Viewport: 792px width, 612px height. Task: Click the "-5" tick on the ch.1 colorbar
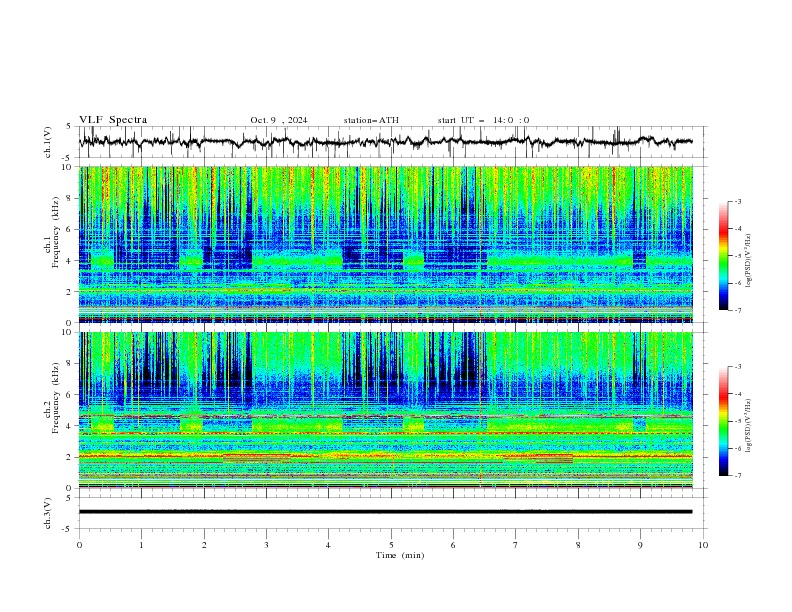[737, 256]
